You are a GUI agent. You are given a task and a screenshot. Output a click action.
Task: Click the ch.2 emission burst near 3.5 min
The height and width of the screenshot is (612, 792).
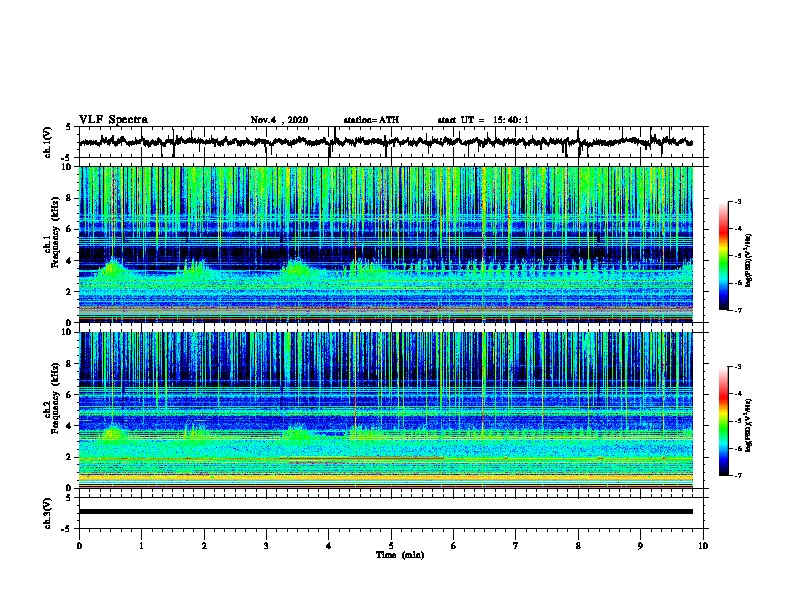coord(298,434)
